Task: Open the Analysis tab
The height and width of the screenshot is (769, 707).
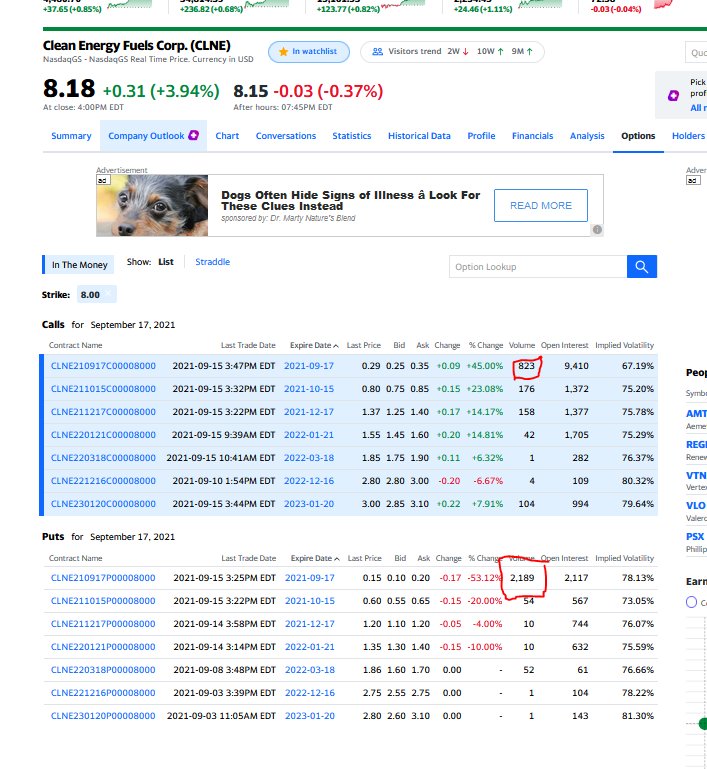Action: [587, 136]
